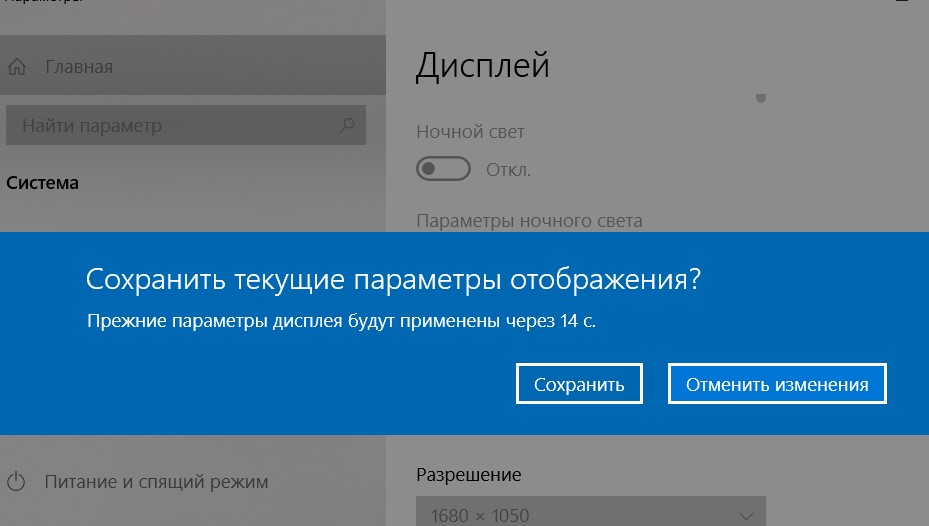Click the Дисплей page title
This screenshot has height=526, width=929.
[x=482, y=66]
